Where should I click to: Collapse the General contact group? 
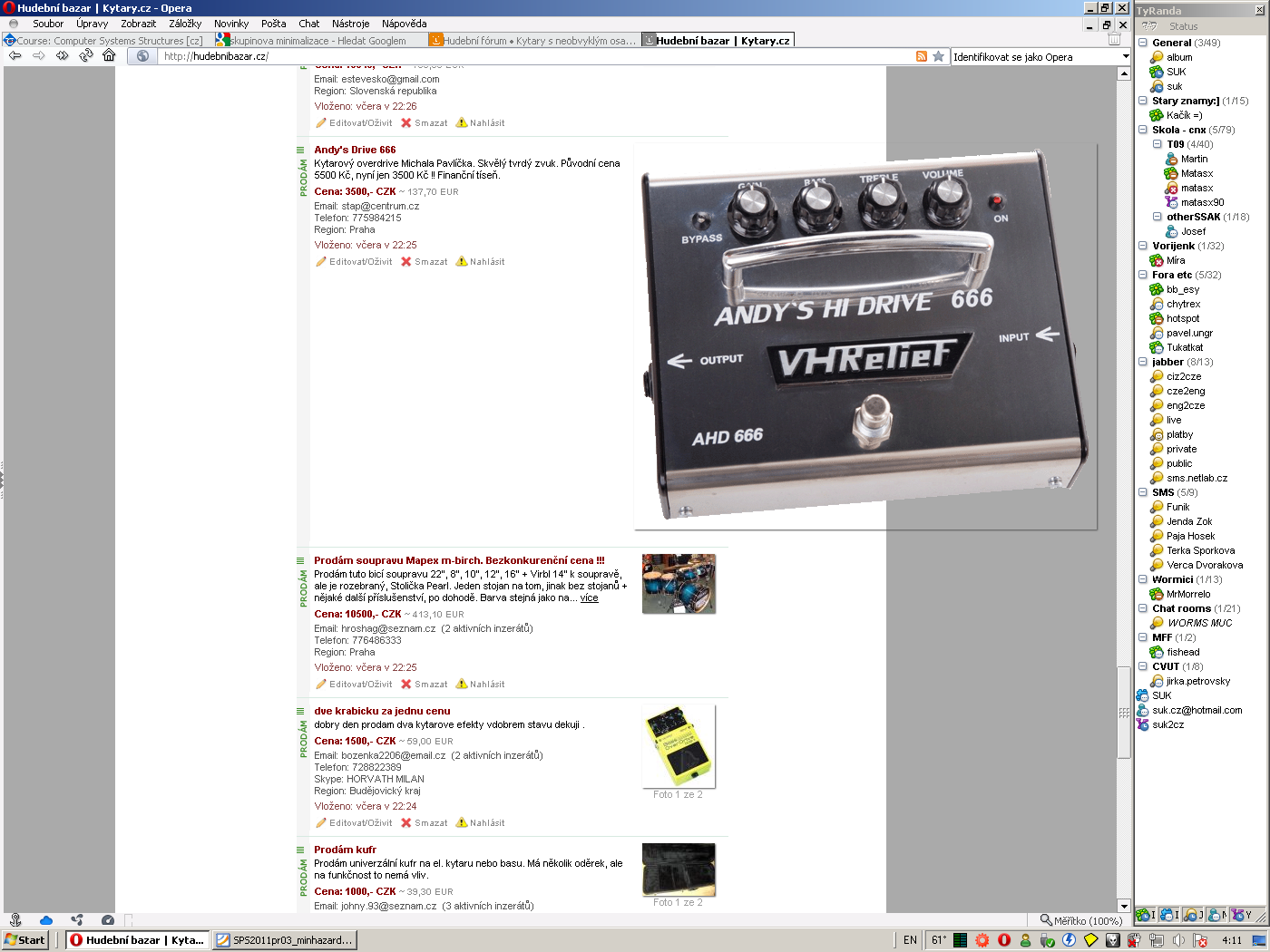point(1143,43)
